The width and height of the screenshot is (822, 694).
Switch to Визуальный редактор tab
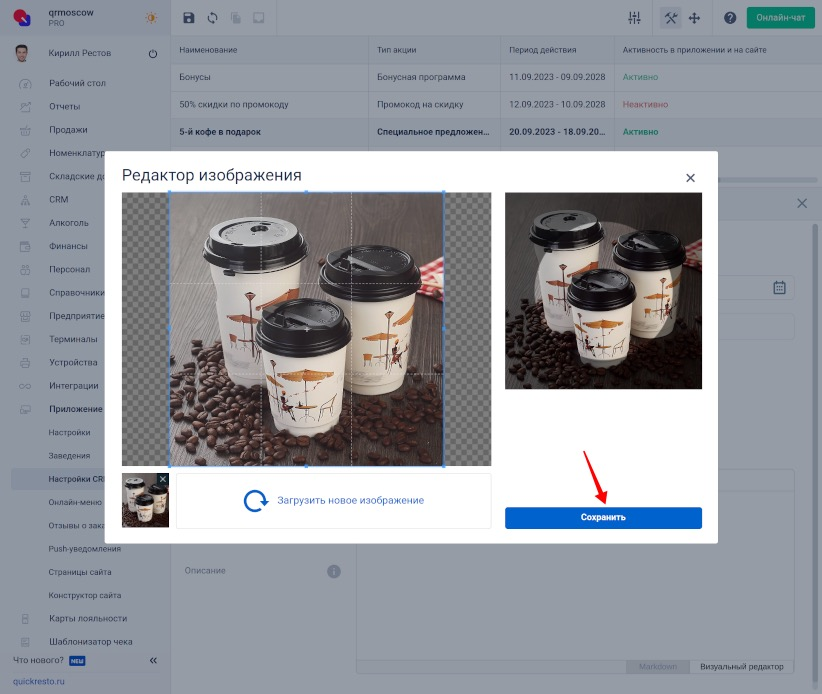pos(741,666)
